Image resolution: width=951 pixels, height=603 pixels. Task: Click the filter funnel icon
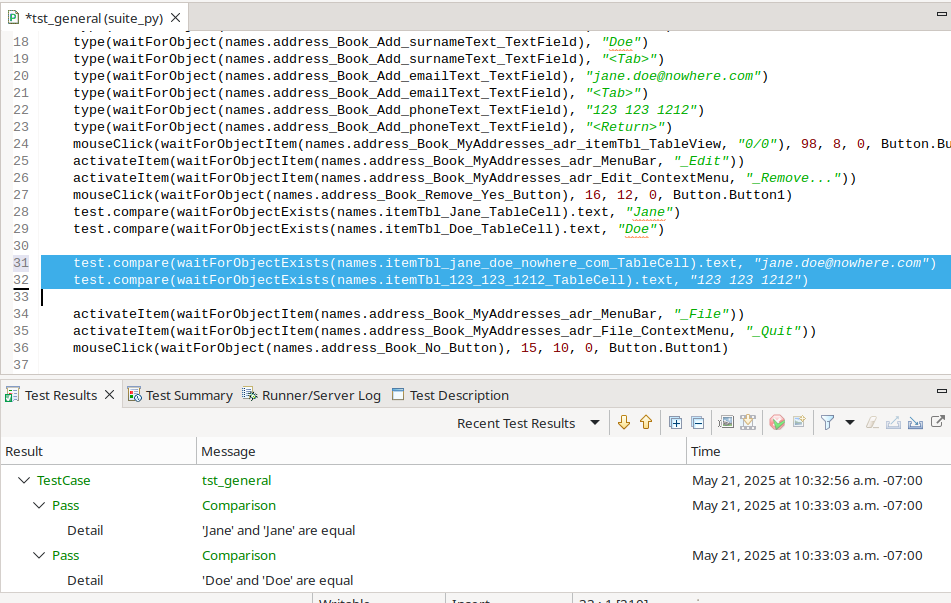[x=827, y=423]
